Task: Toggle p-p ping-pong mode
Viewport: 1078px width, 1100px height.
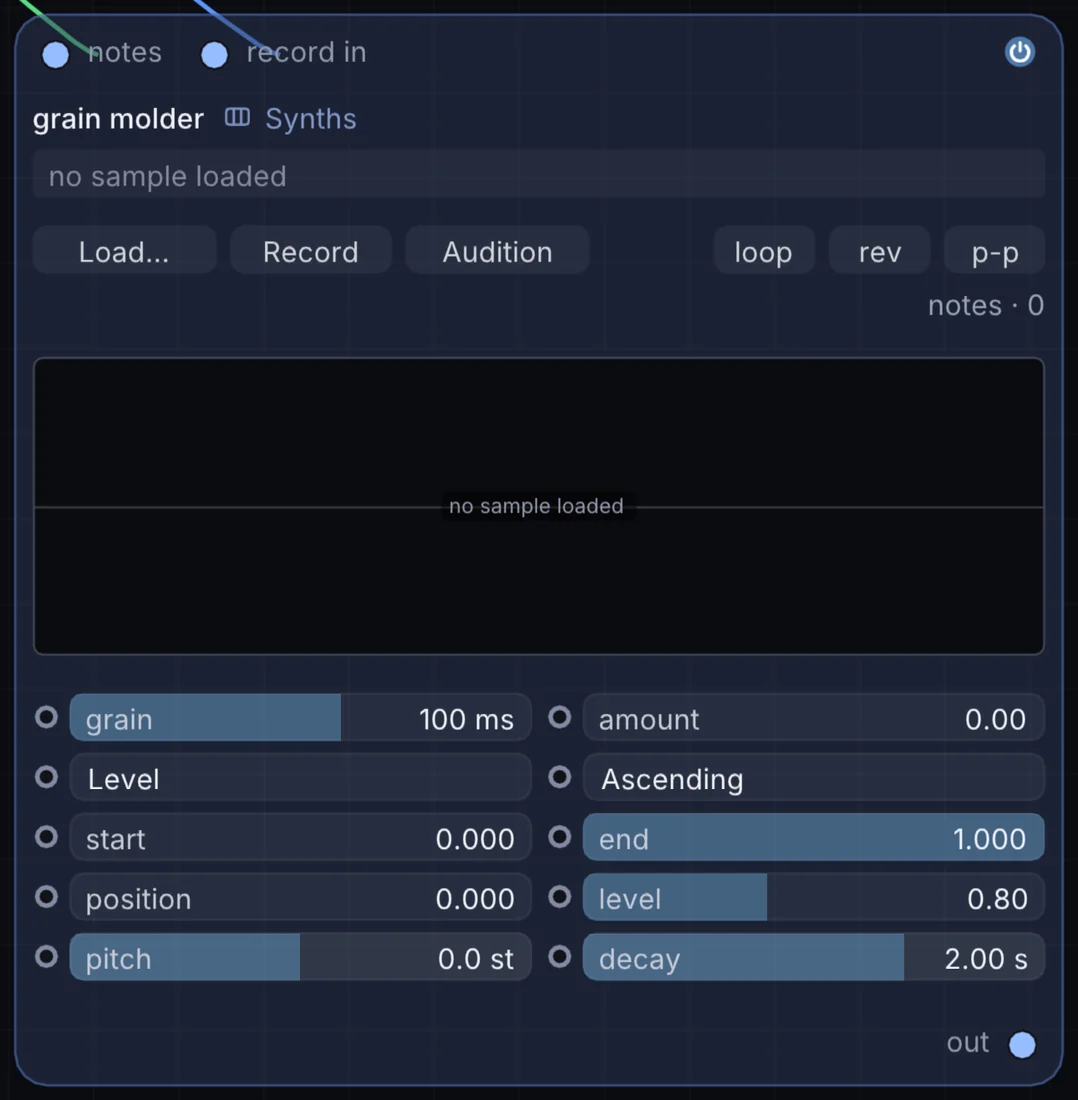Action: point(995,250)
